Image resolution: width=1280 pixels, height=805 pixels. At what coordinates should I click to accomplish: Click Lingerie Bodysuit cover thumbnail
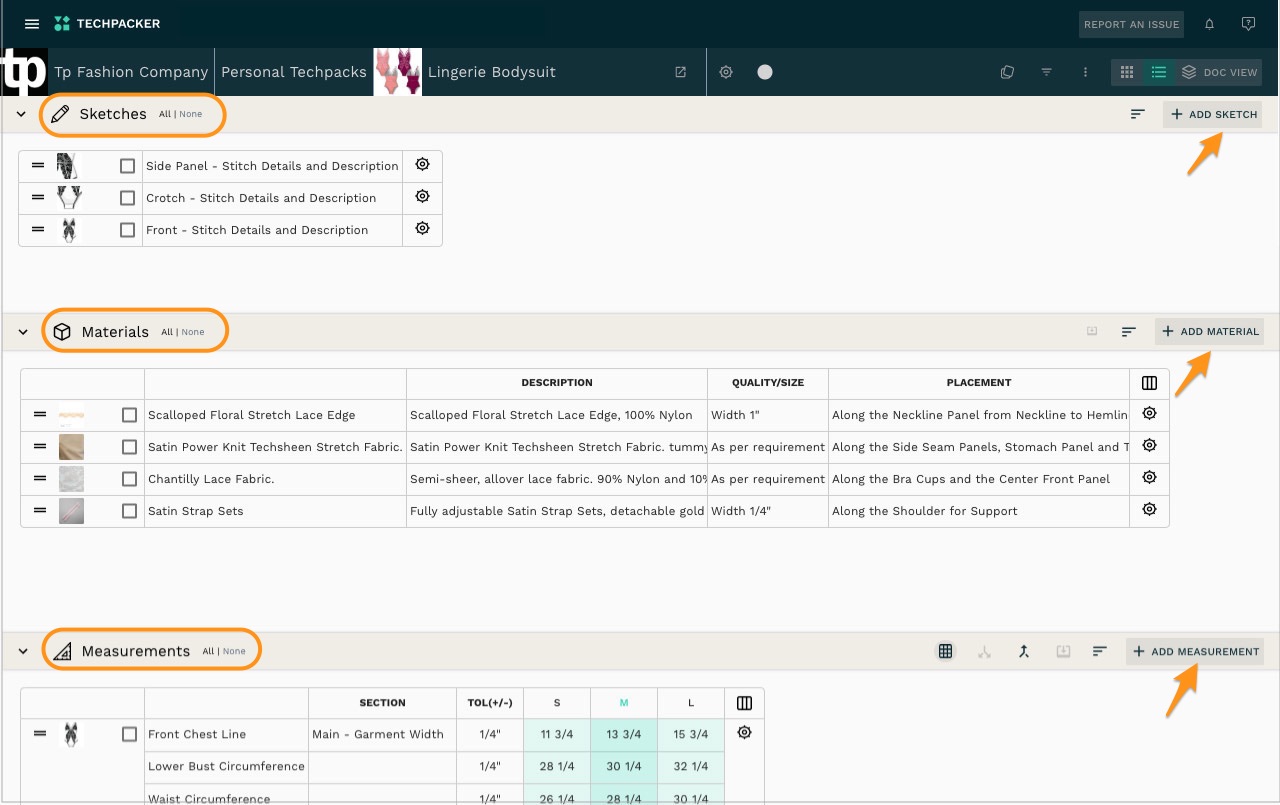[397, 72]
